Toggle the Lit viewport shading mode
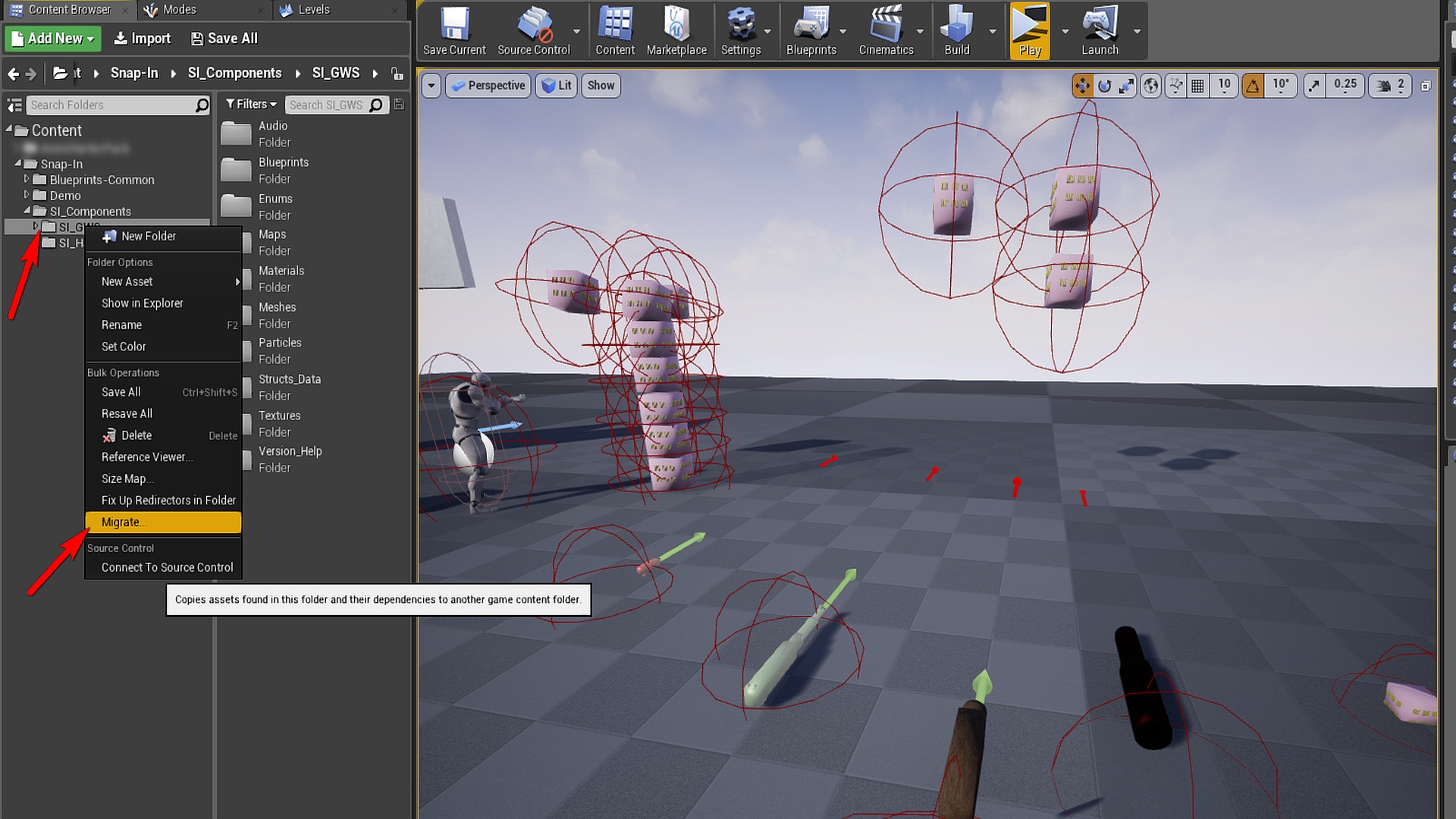The height and width of the screenshot is (819, 1456). 556,85
